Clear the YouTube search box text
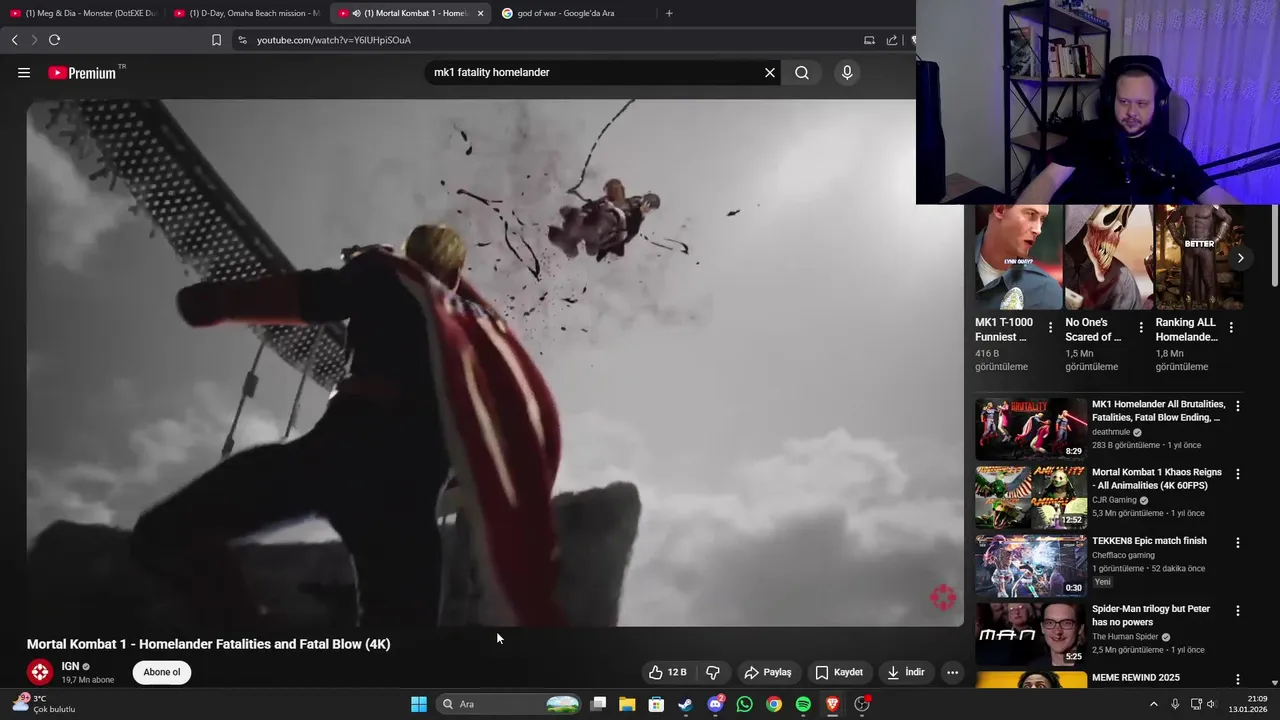The width and height of the screenshot is (1280, 720). point(770,73)
